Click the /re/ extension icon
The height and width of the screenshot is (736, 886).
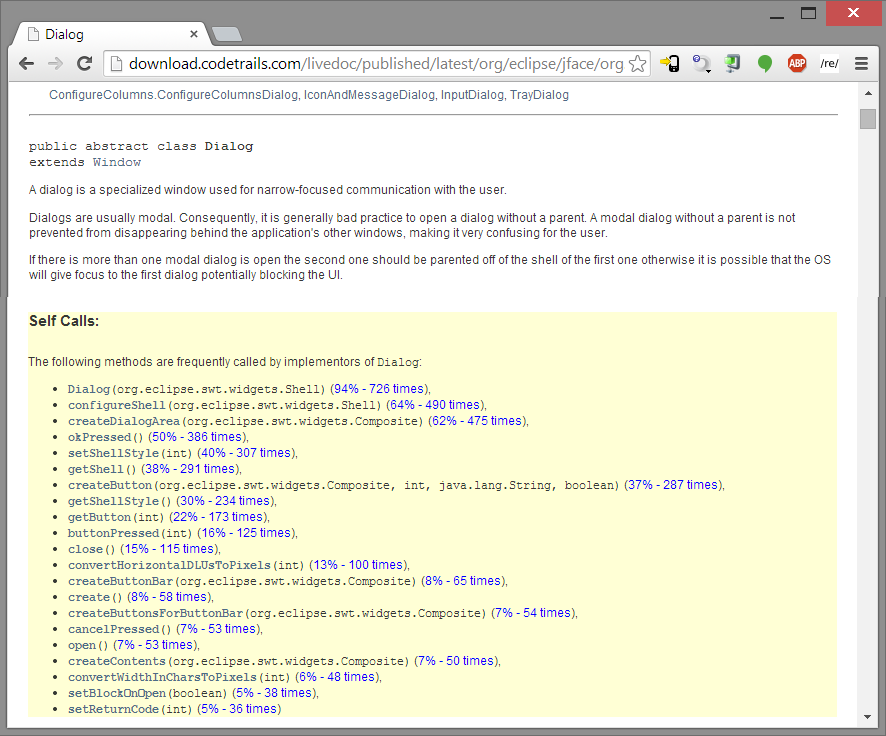(x=829, y=64)
